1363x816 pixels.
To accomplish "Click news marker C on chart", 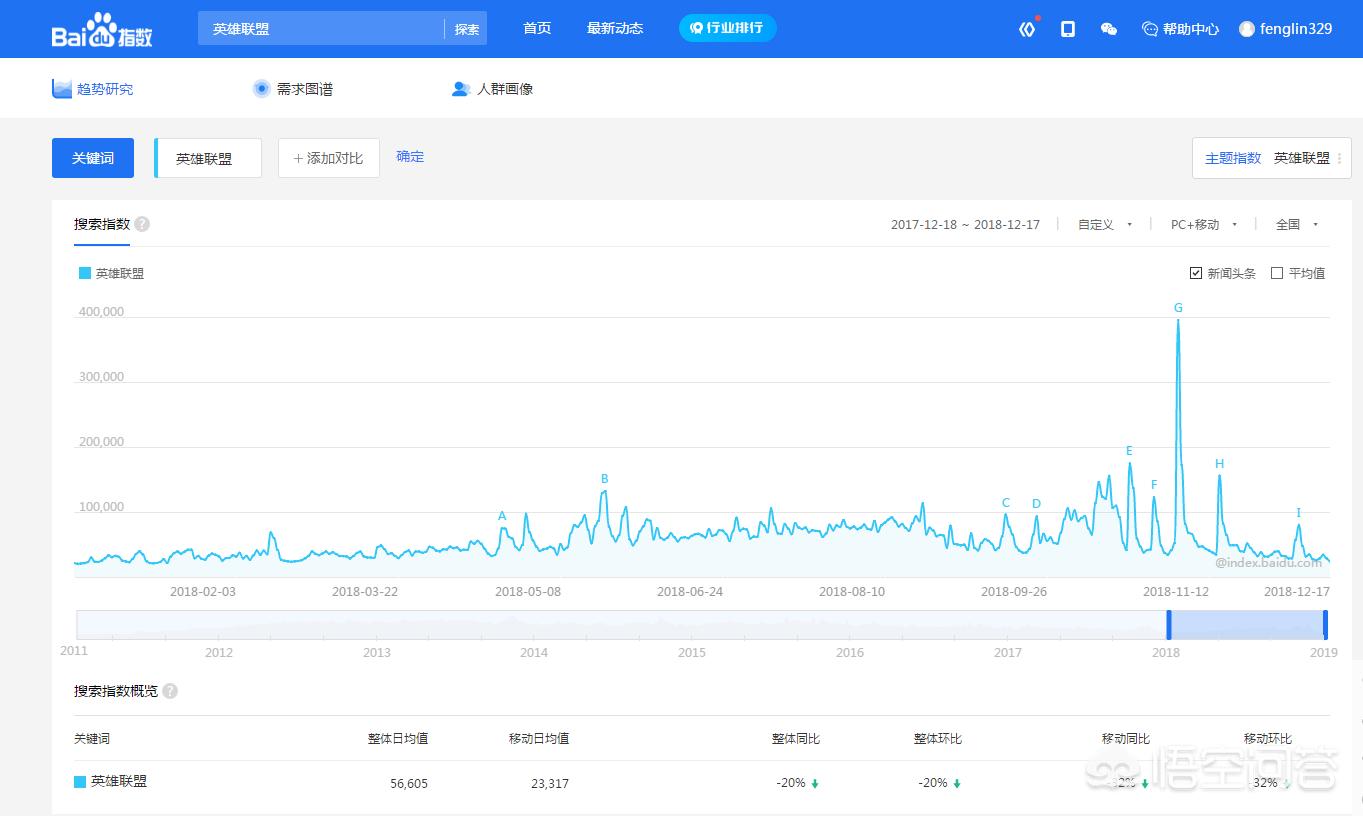I will (1006, 503).
